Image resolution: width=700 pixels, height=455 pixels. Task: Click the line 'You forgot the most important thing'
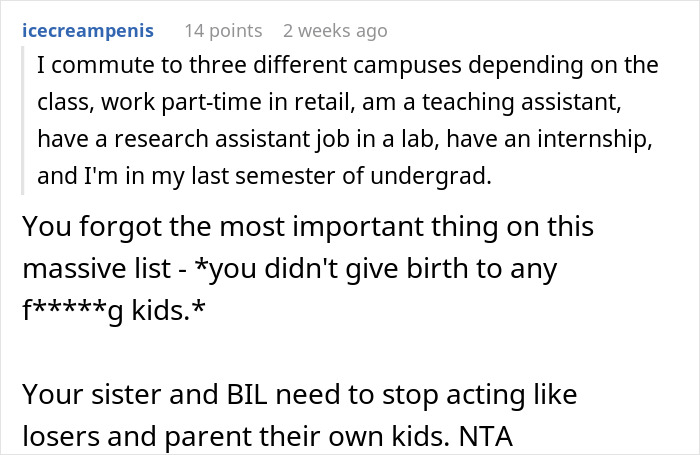[308, 226]
